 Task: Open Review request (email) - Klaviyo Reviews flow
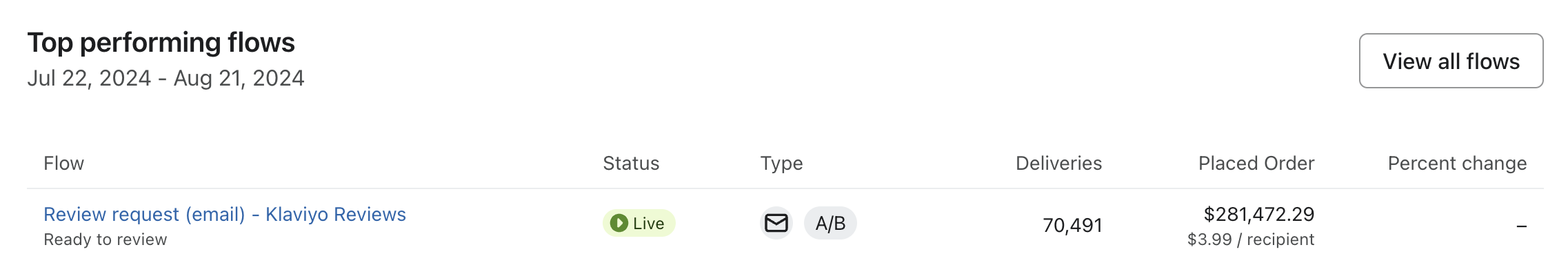coord(225,214)
